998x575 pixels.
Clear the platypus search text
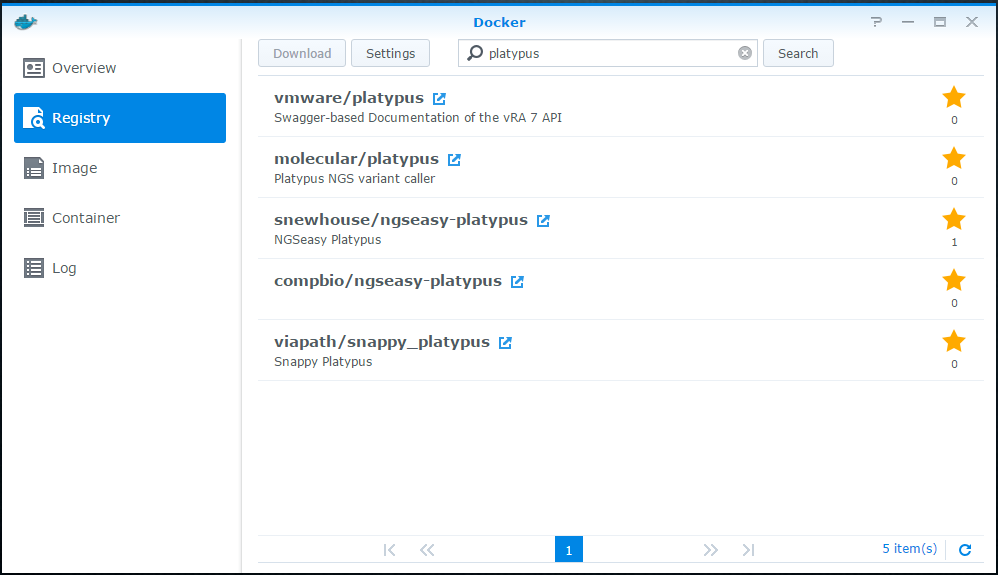click(745, 53)
